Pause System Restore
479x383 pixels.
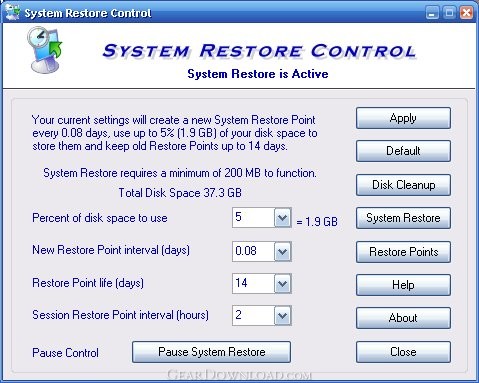[211, 352]
